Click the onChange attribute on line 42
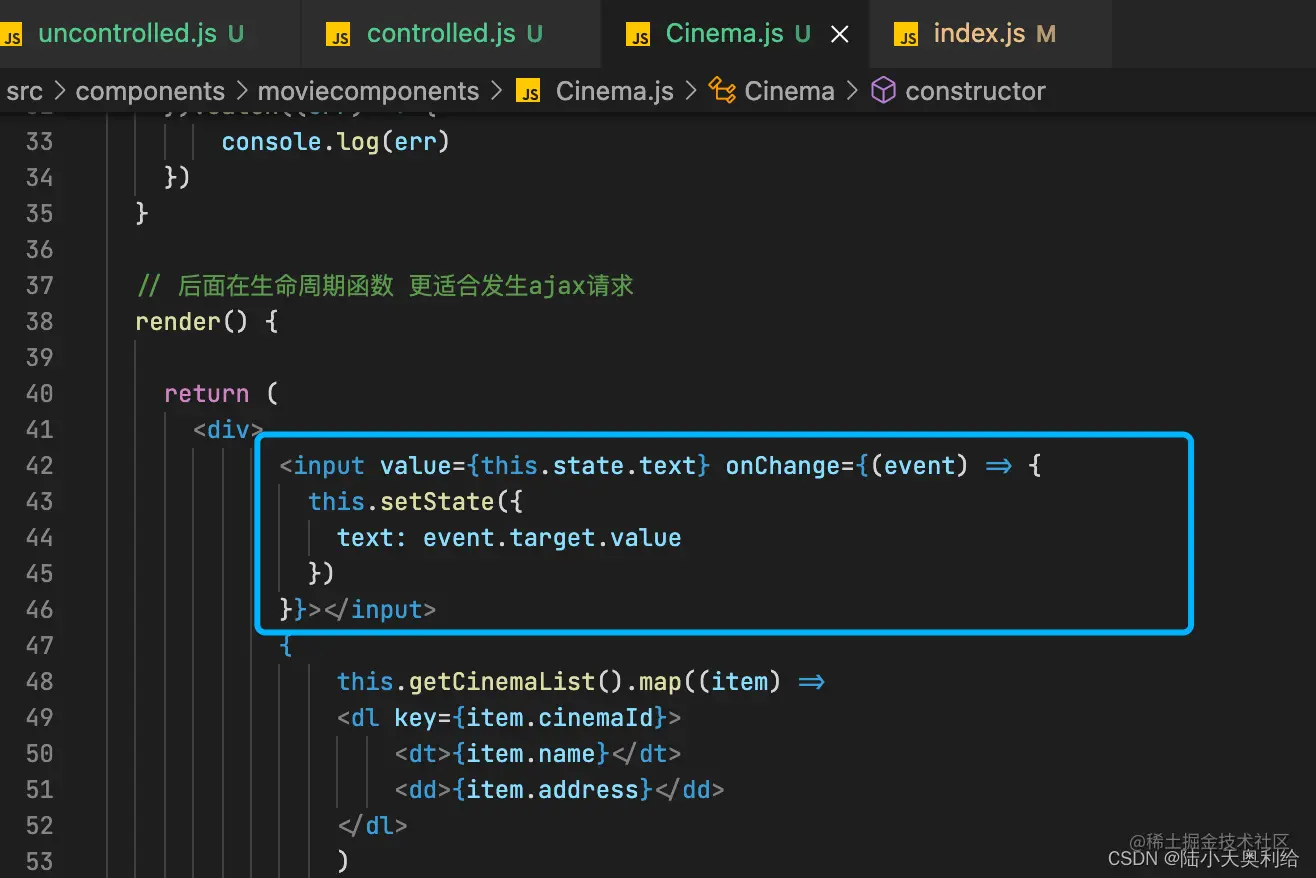The height and width of the screenshot is (878, 1316). pos(783,466)
